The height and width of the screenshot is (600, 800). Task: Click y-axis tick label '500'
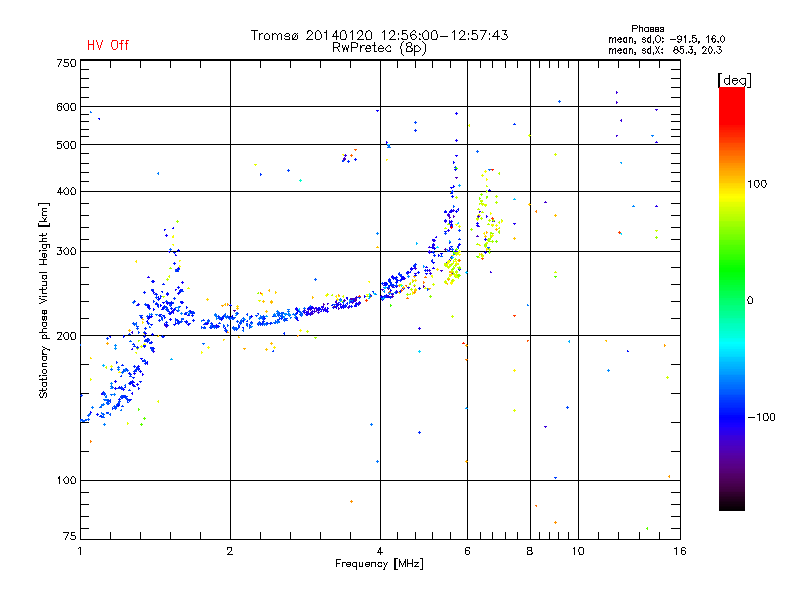point(66,145)
